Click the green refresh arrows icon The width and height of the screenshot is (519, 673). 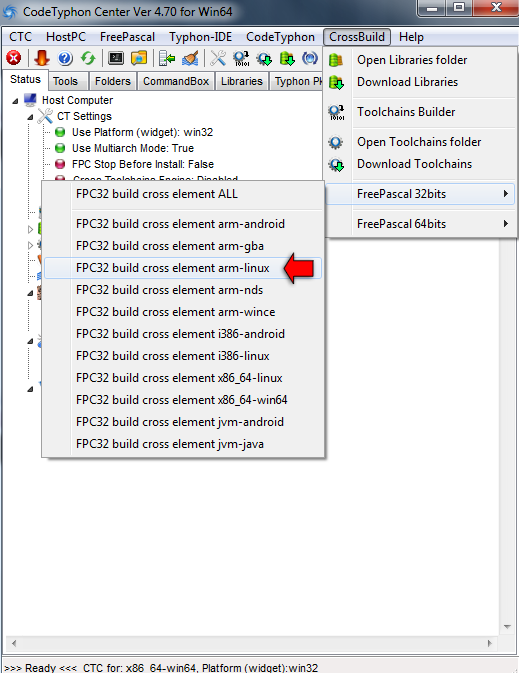pos(88,58)
